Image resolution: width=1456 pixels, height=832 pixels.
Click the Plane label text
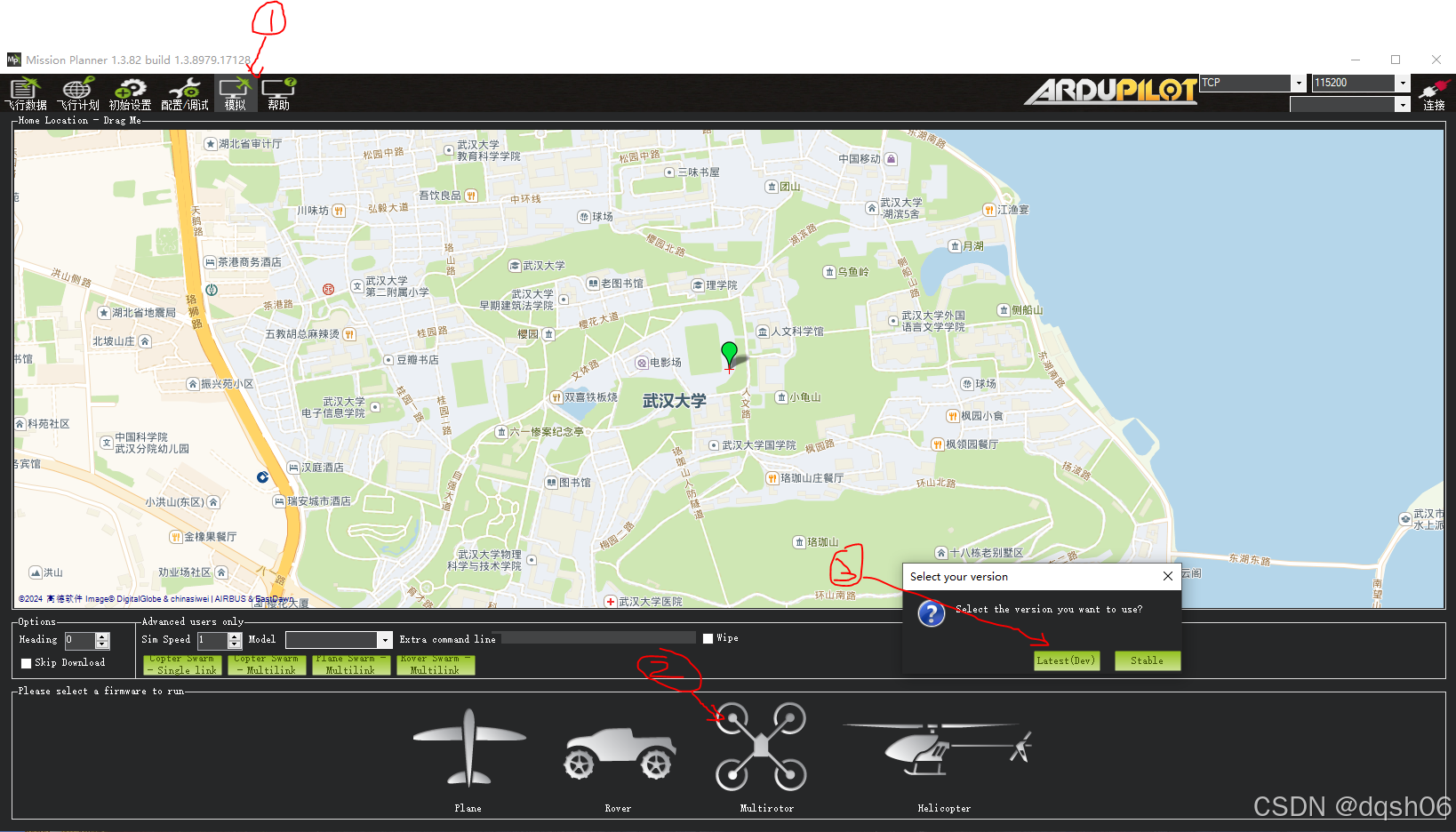(x=468, y=809)
